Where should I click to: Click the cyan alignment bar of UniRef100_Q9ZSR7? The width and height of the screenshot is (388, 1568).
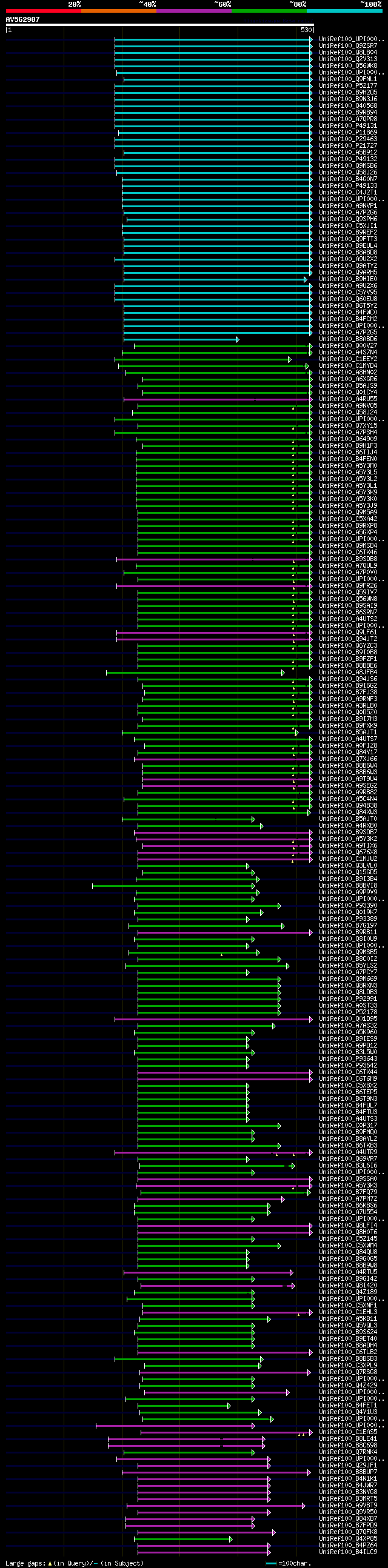(x=214, y=45)
